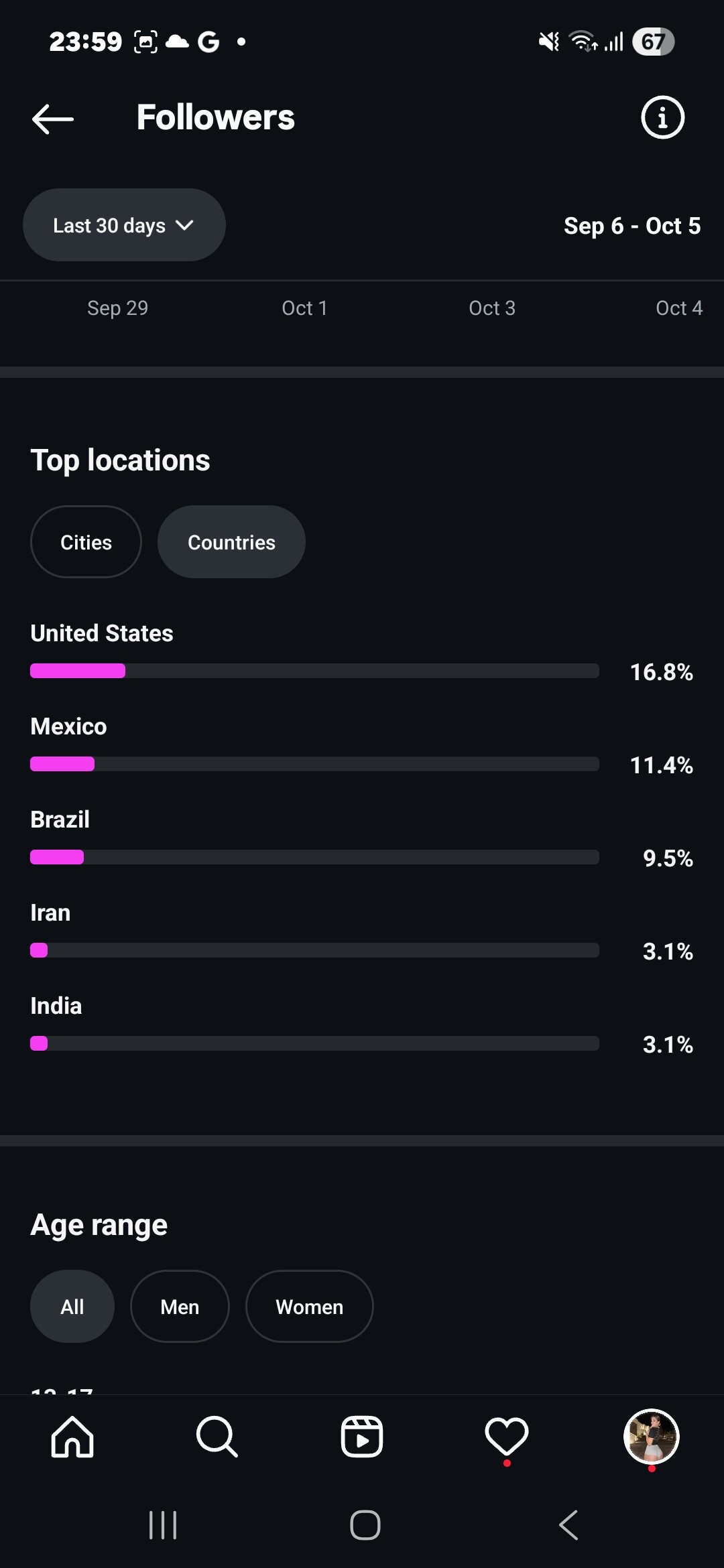Tap the back arrow icon
Viewport: 724px width, 1568px height.
[53, 119]
